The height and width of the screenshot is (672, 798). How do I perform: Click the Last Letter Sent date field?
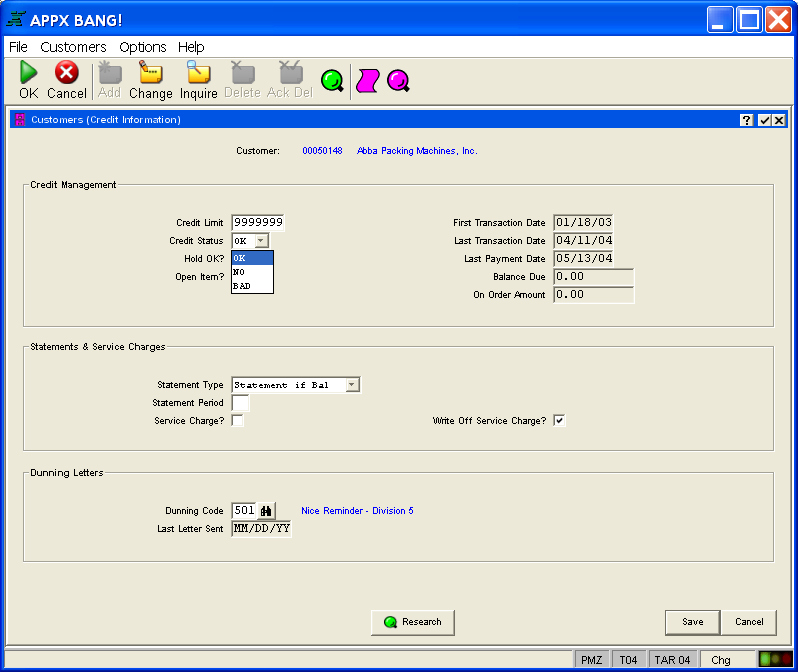tap(262, 528)
